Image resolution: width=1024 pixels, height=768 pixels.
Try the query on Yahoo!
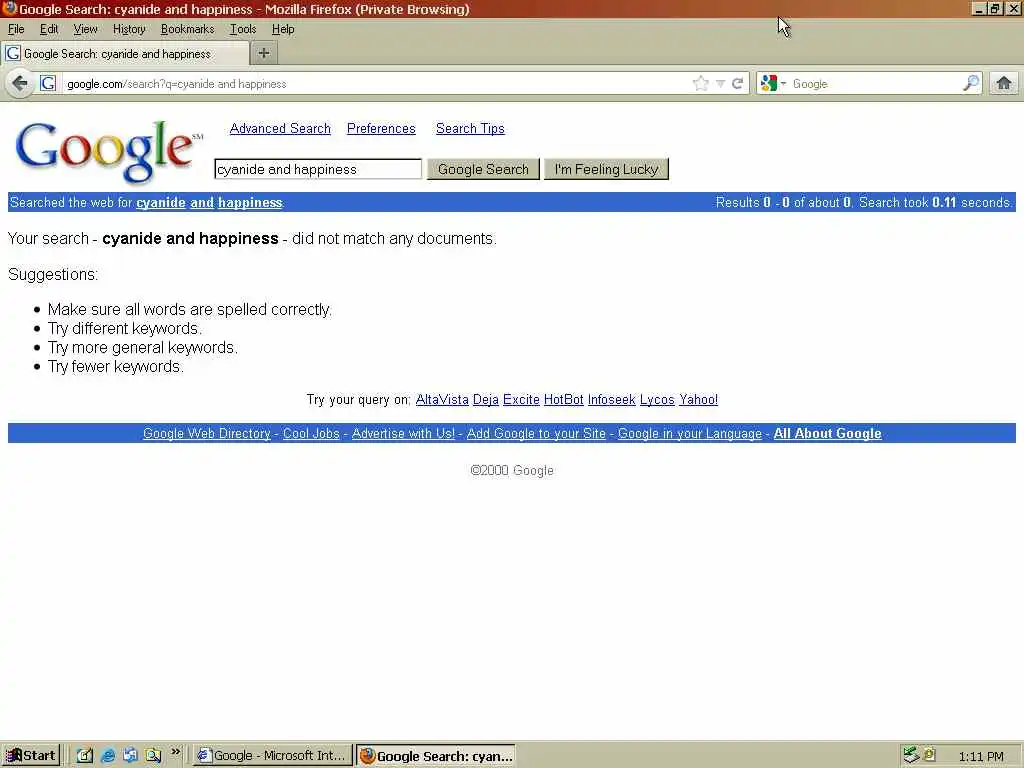tap(698, 399)
